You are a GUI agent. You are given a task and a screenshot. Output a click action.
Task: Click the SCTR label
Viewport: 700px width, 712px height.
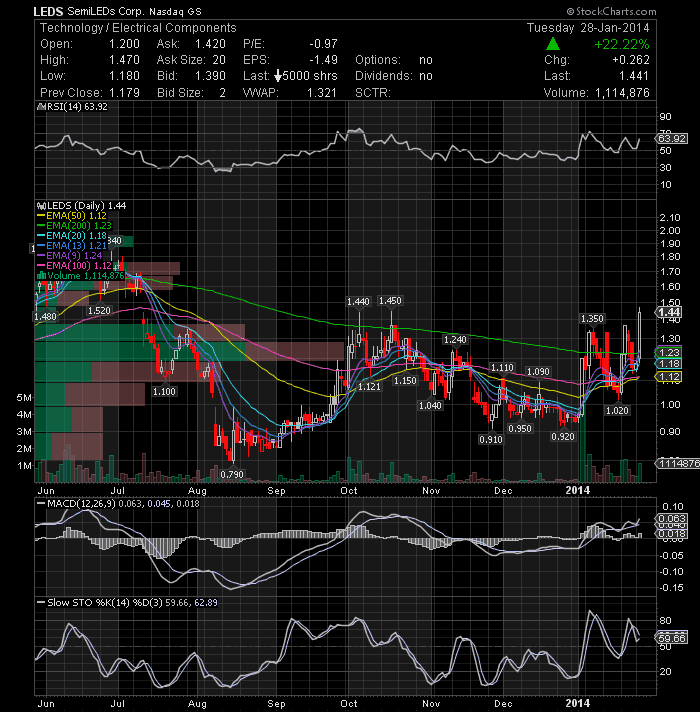[373, 93]
